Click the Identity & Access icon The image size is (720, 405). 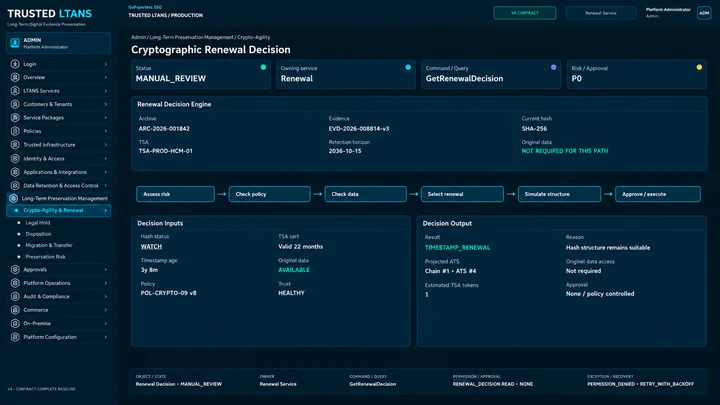[15, 158]
